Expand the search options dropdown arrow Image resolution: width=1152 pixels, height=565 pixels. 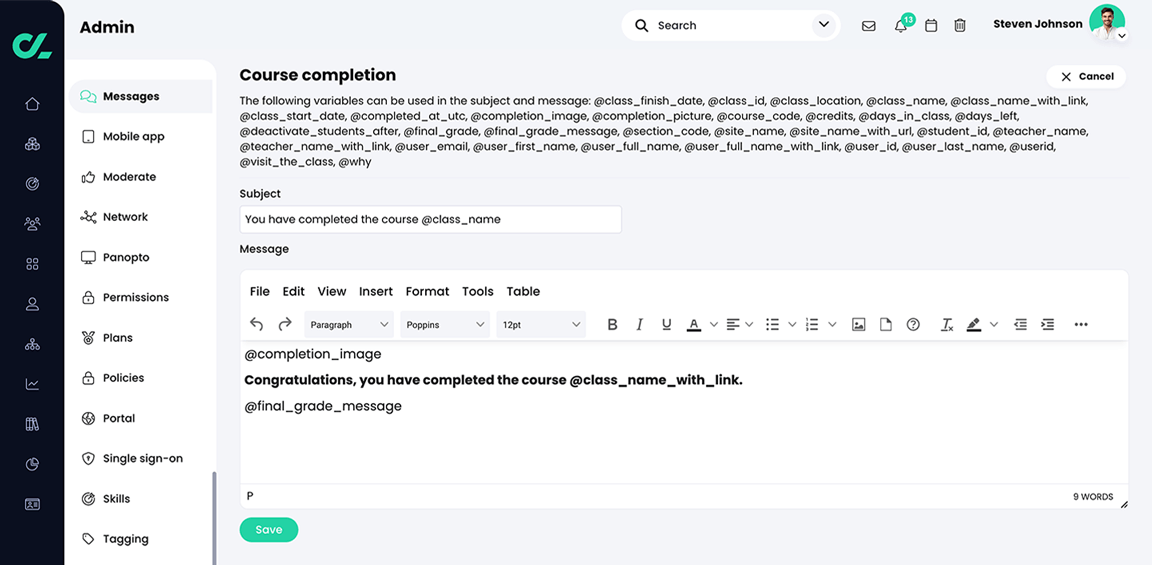(x=822, y=26)
